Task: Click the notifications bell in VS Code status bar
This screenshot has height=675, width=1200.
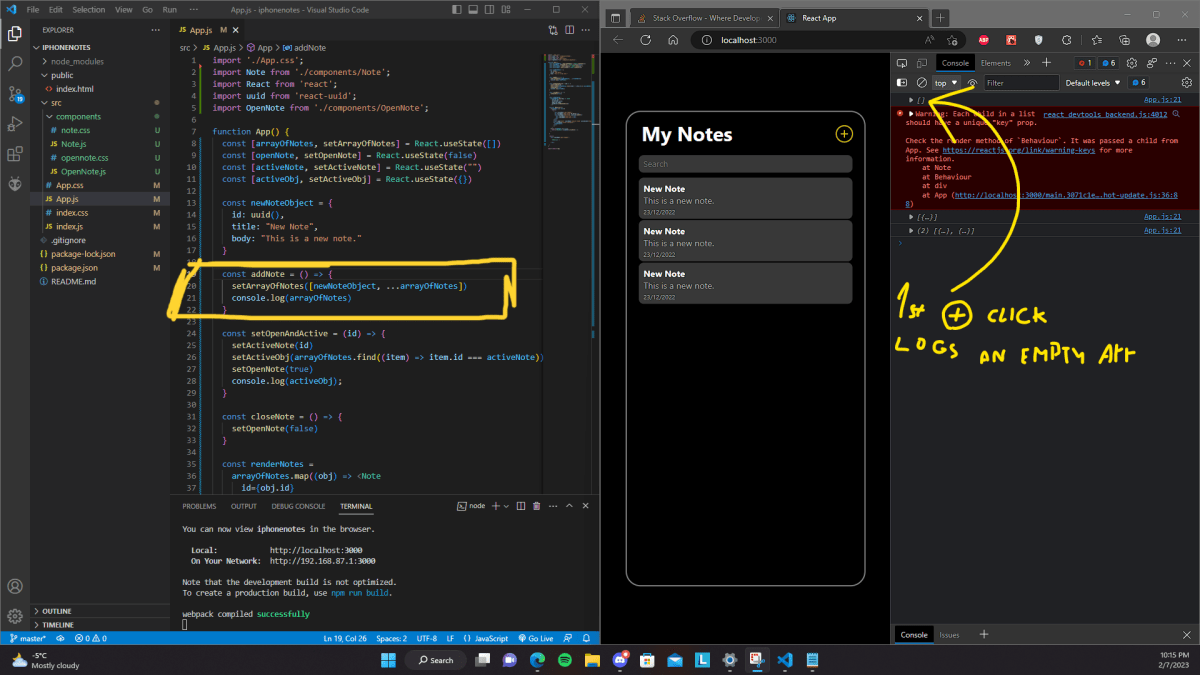Action: [x=587, y=638]
